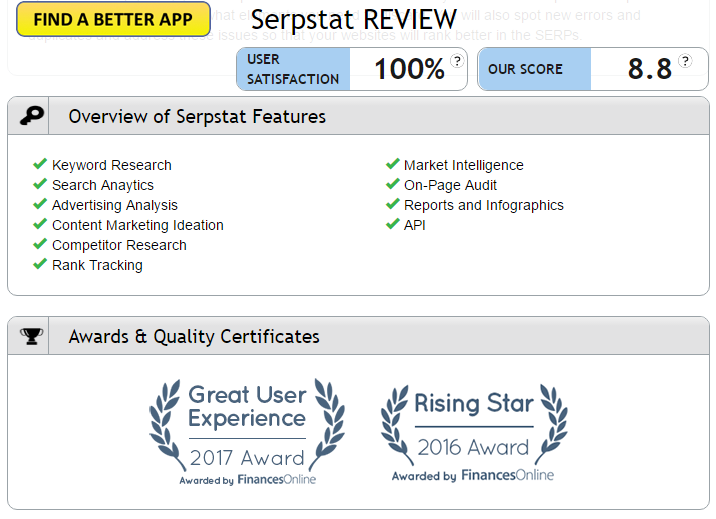
Task: Click the 8.8 score value
Action: click(x=650, y=69)
